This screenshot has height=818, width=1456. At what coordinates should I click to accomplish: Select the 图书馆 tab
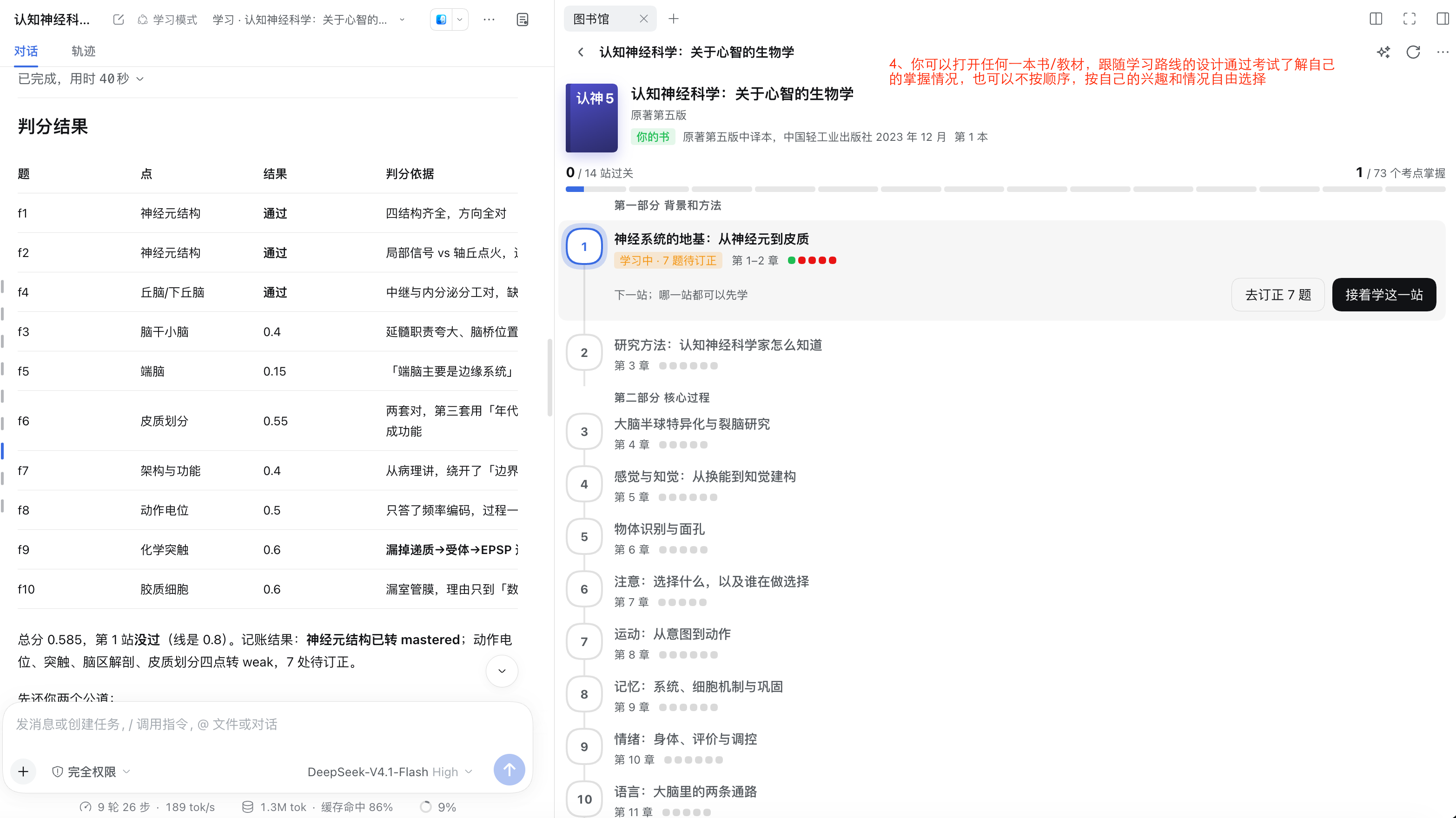[x=591, y=19]
